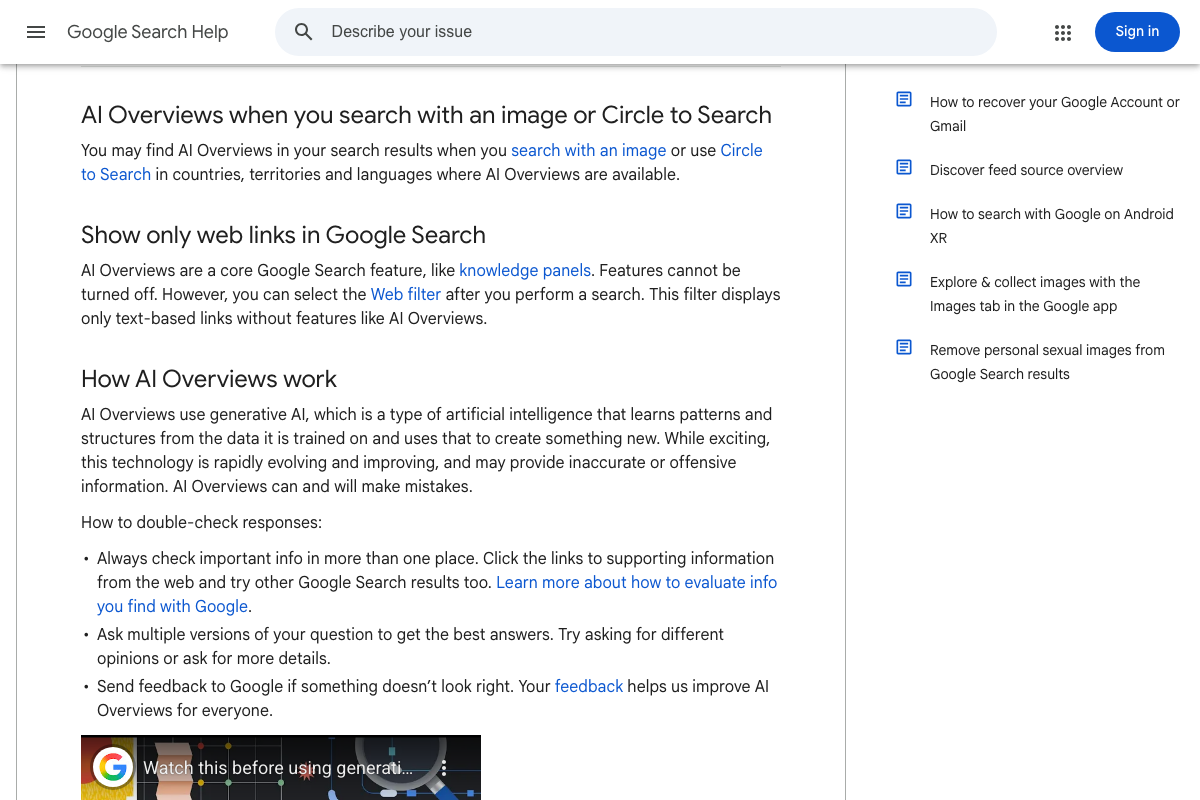Click the bullet 'Ask multiple versions of your question'
Image resolution: width=1200 pixels, height=800 pixels.
point(410,646)
